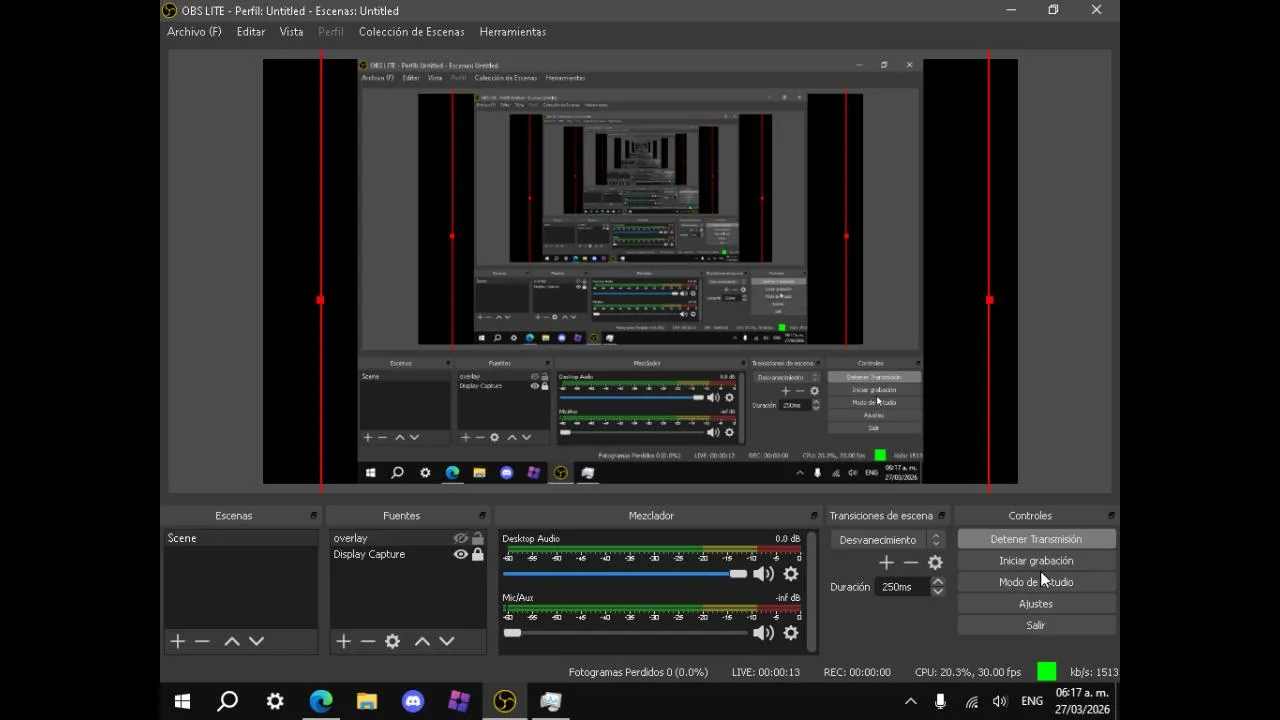Move source down in Fuentes panel
The height and width of the screenshot is (720, 1280).
point(446,641)
